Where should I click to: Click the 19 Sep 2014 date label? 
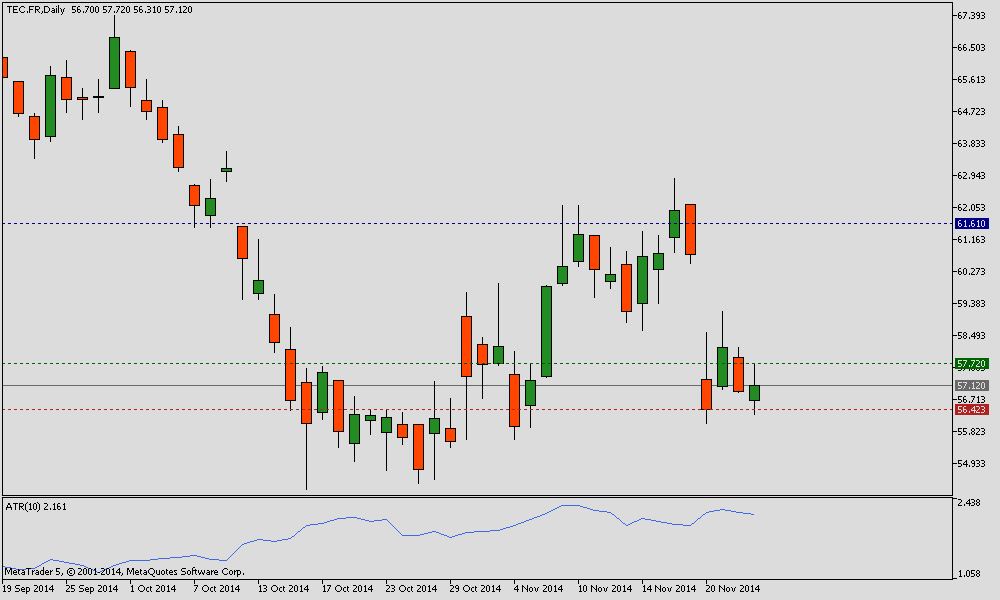[28, 589]
